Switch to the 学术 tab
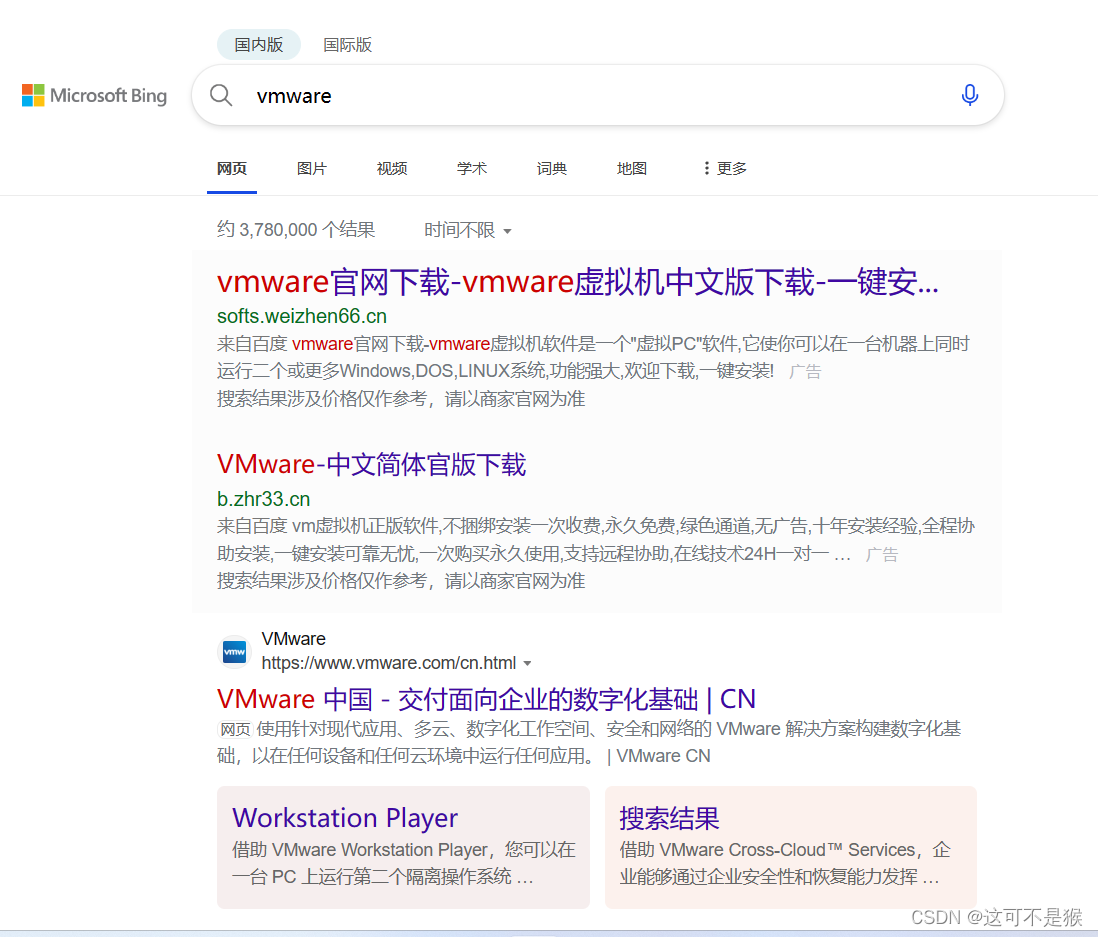This screenshot has height=937, width=1098. 471,168
